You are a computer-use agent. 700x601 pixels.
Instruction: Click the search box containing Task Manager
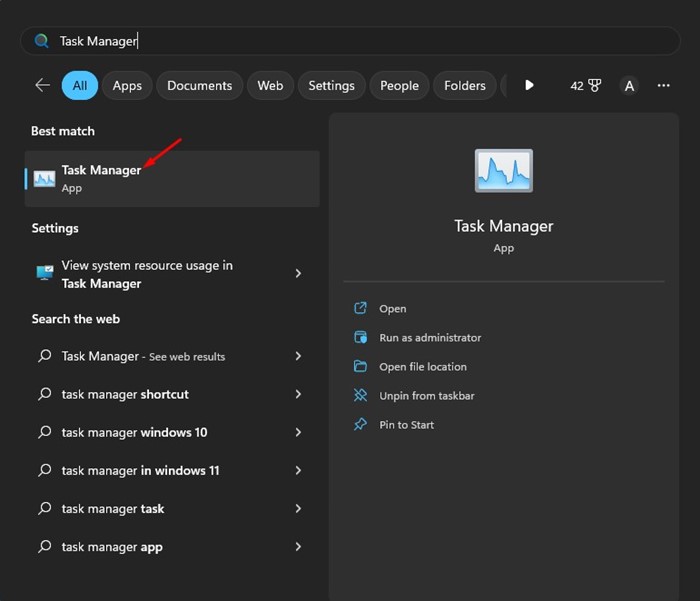[x=350, y=41]
